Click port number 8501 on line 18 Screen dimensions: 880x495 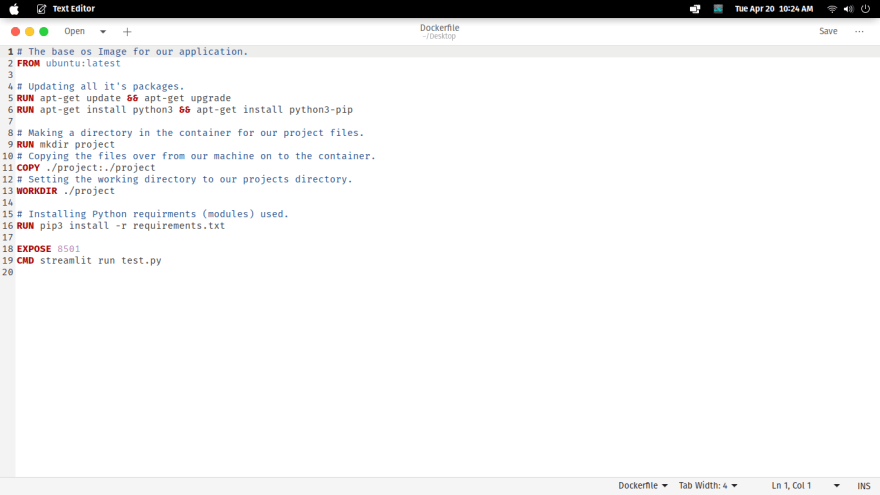tap(68, 249)
